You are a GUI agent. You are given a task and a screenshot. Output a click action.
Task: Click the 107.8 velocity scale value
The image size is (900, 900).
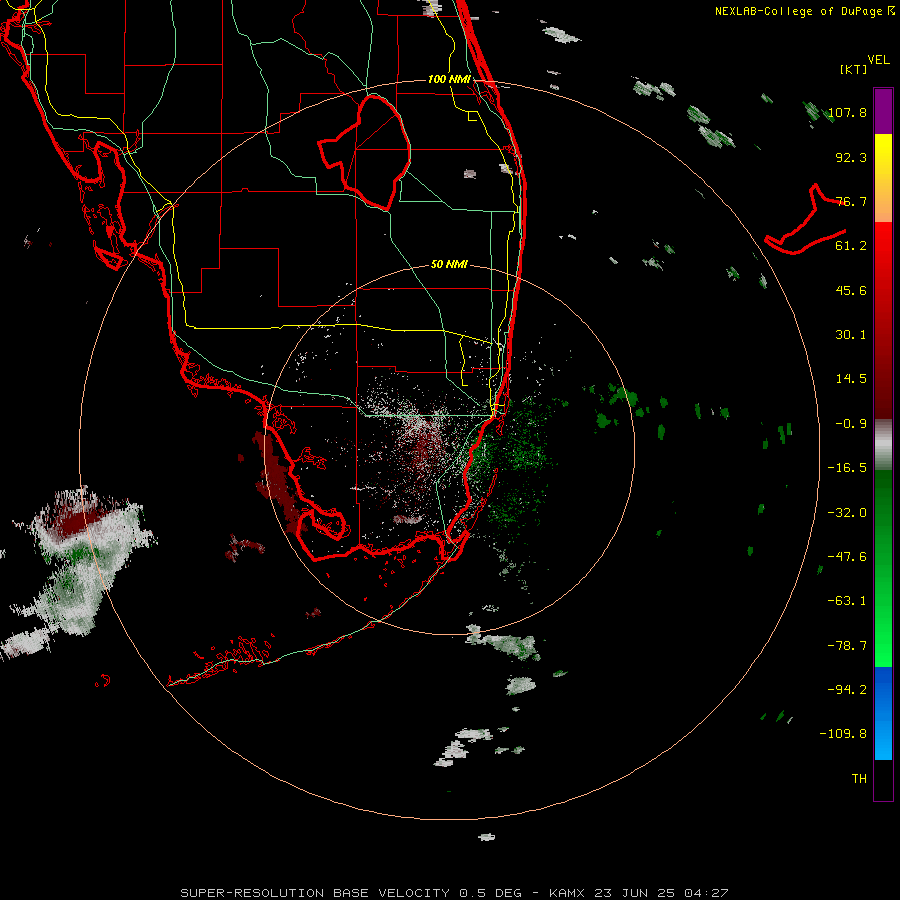847,112
